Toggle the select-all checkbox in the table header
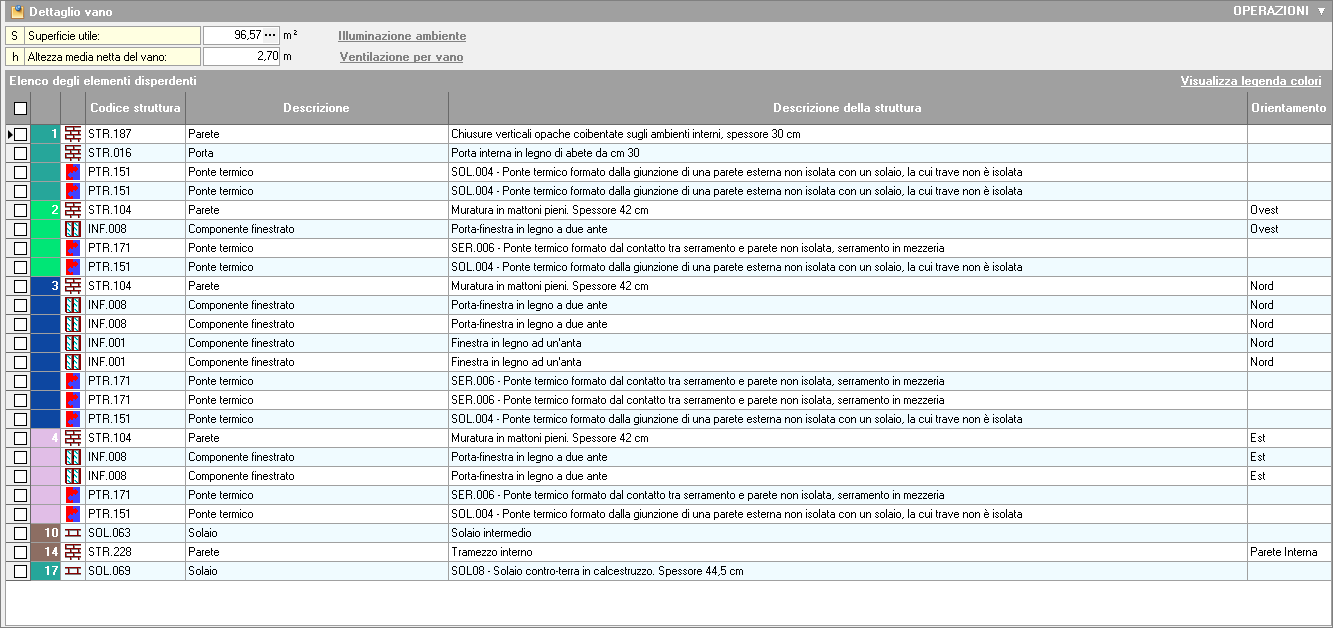Screen dimensions: 1333x628 pos(20,108)
